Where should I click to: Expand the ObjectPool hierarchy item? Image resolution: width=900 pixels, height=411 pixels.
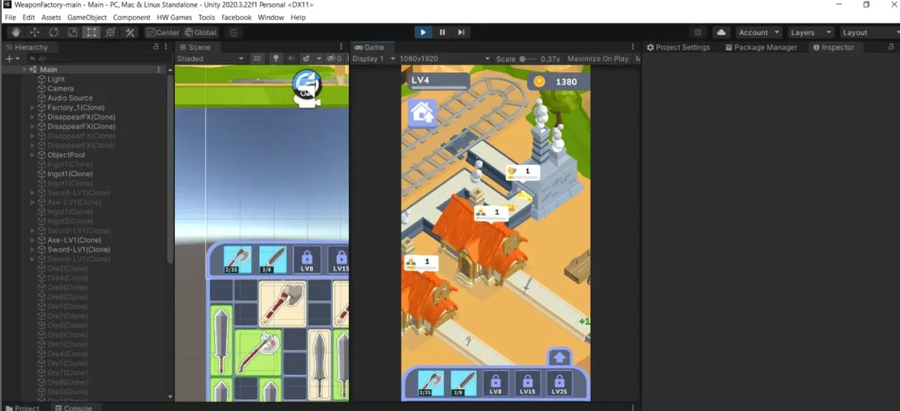click(33, 155)
